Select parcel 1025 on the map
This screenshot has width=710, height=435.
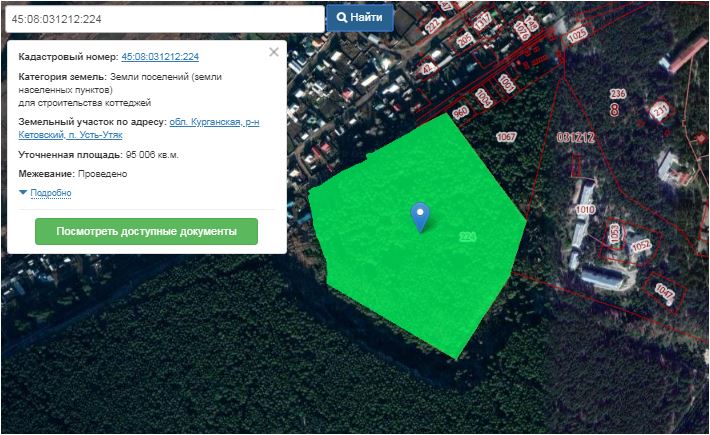point(577,35)
